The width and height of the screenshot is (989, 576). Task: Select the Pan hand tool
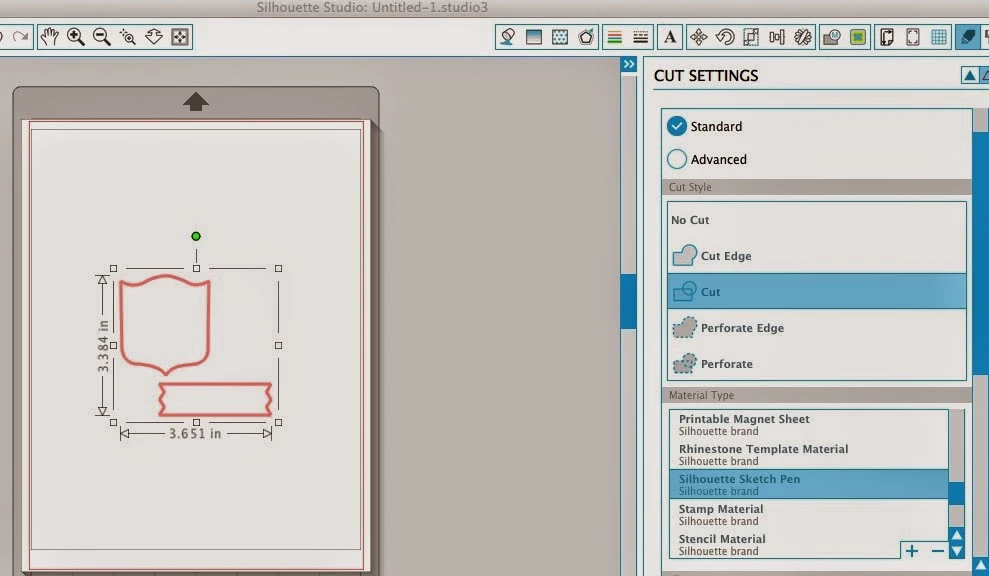[49, 37]
